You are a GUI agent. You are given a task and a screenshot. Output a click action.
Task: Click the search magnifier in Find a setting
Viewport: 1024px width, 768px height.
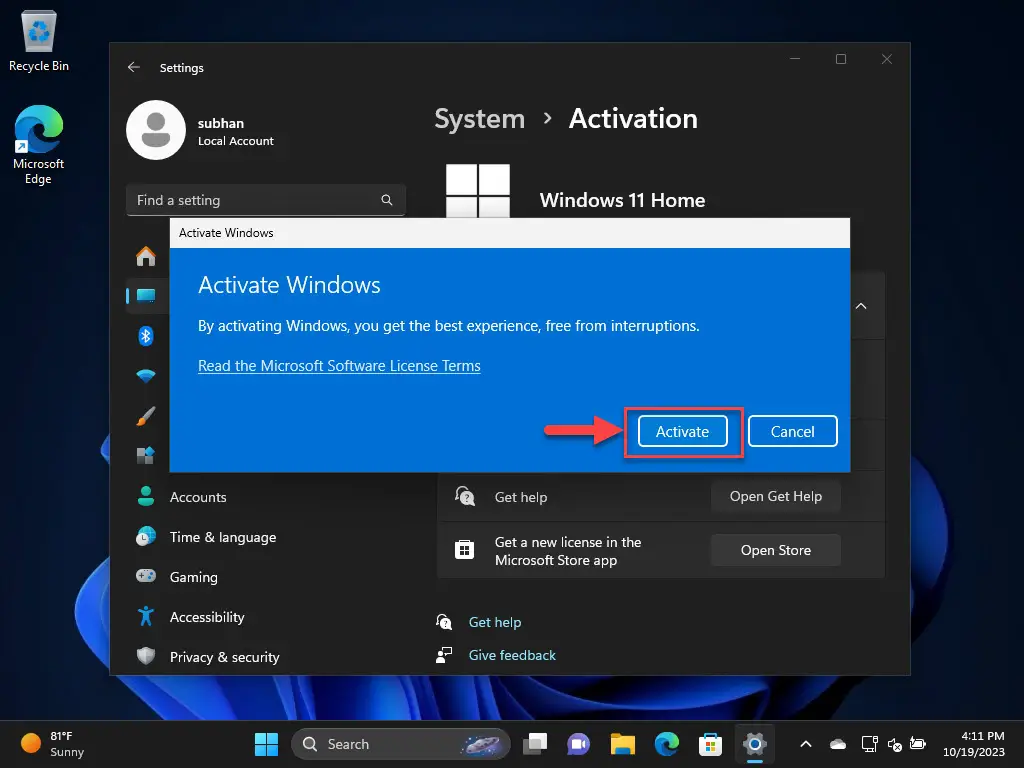387,200
